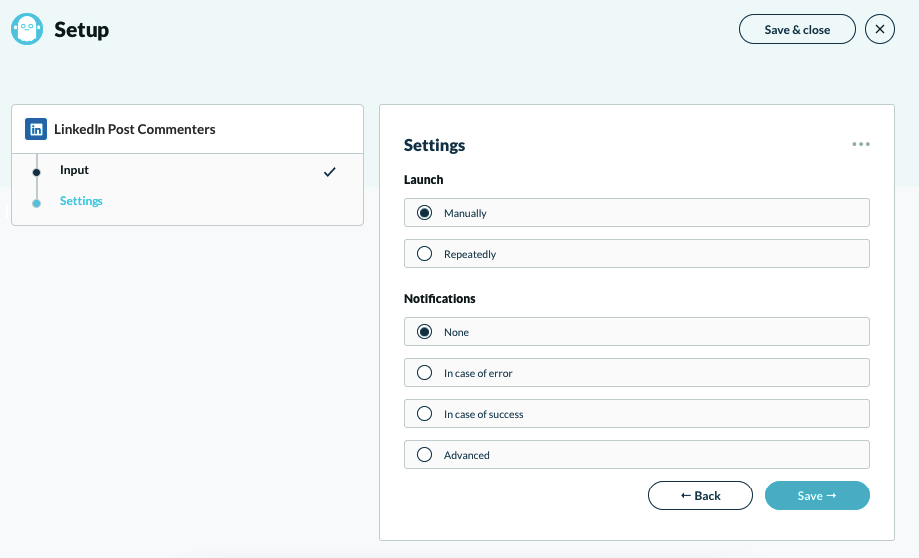Click the Settings step bullet marker
This screenshot has width=919, height=558.
coord(36,203)
